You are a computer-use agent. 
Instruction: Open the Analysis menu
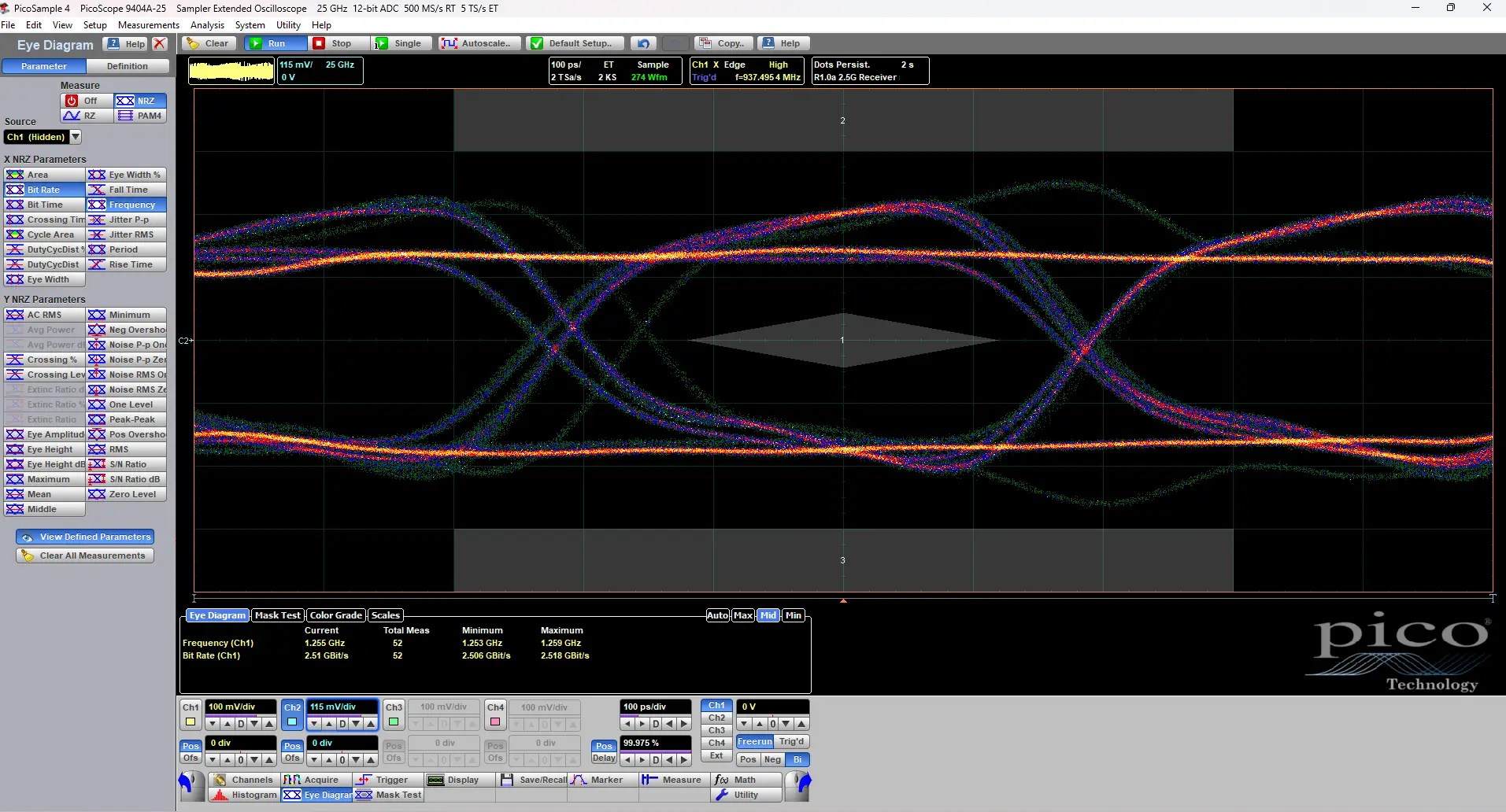tap(207, 24)
